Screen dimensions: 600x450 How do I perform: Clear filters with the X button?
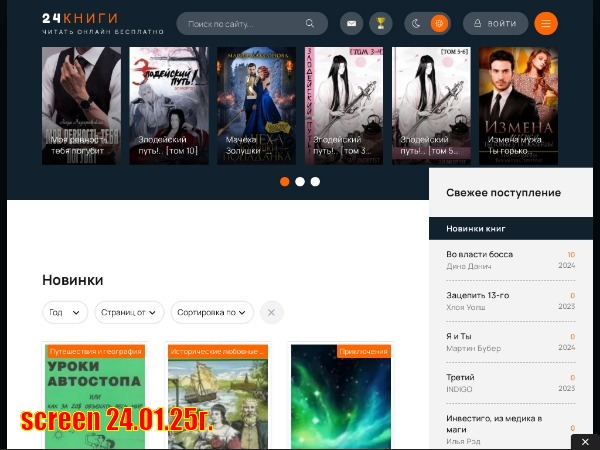[271, 312]
